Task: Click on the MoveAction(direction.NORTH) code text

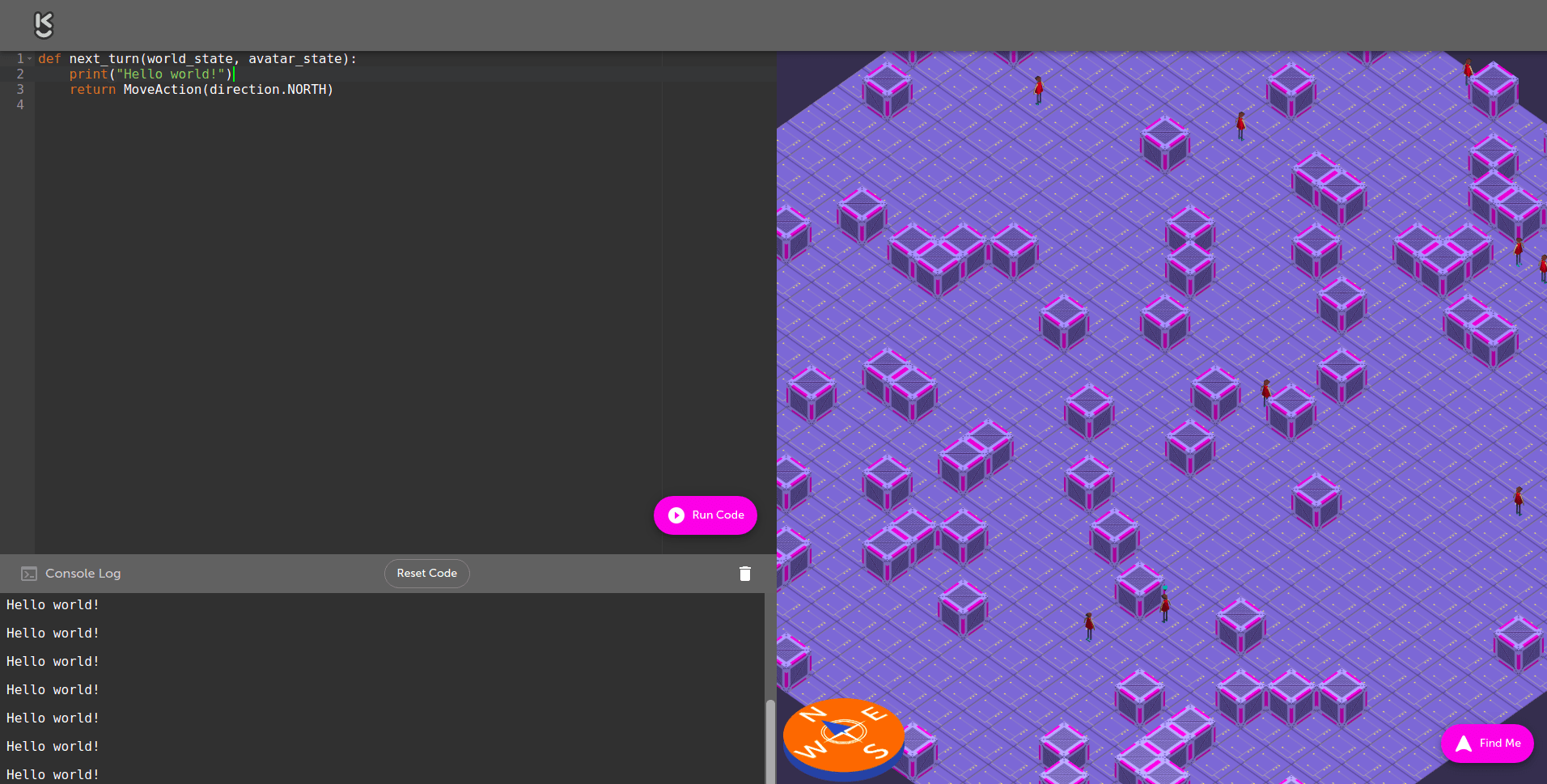Action: (x=228, y=90)
